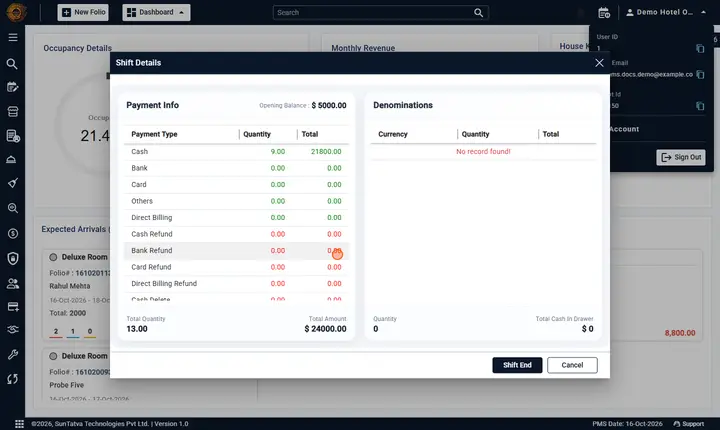Open the room service bell icon
The height and width of the screenshot is (430, 720).
pyautogui.click(x=11, y=159)
